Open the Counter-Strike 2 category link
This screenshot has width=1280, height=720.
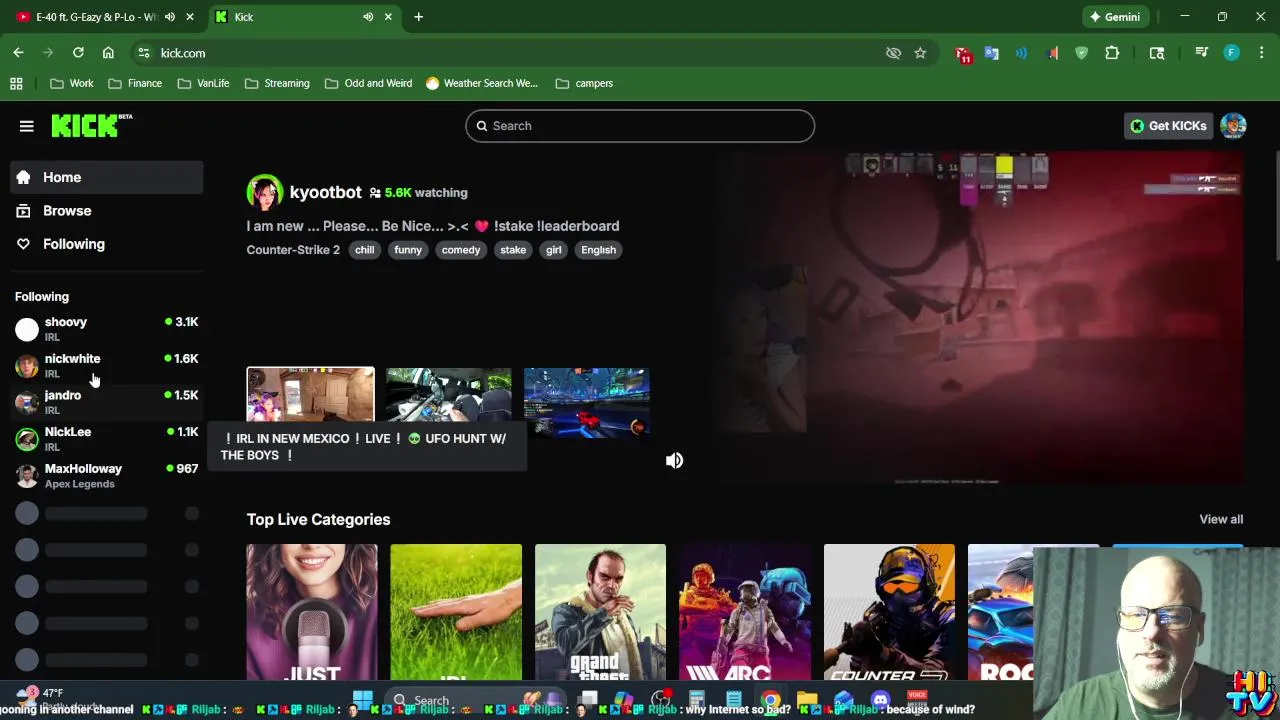click(x=293, y=250)
